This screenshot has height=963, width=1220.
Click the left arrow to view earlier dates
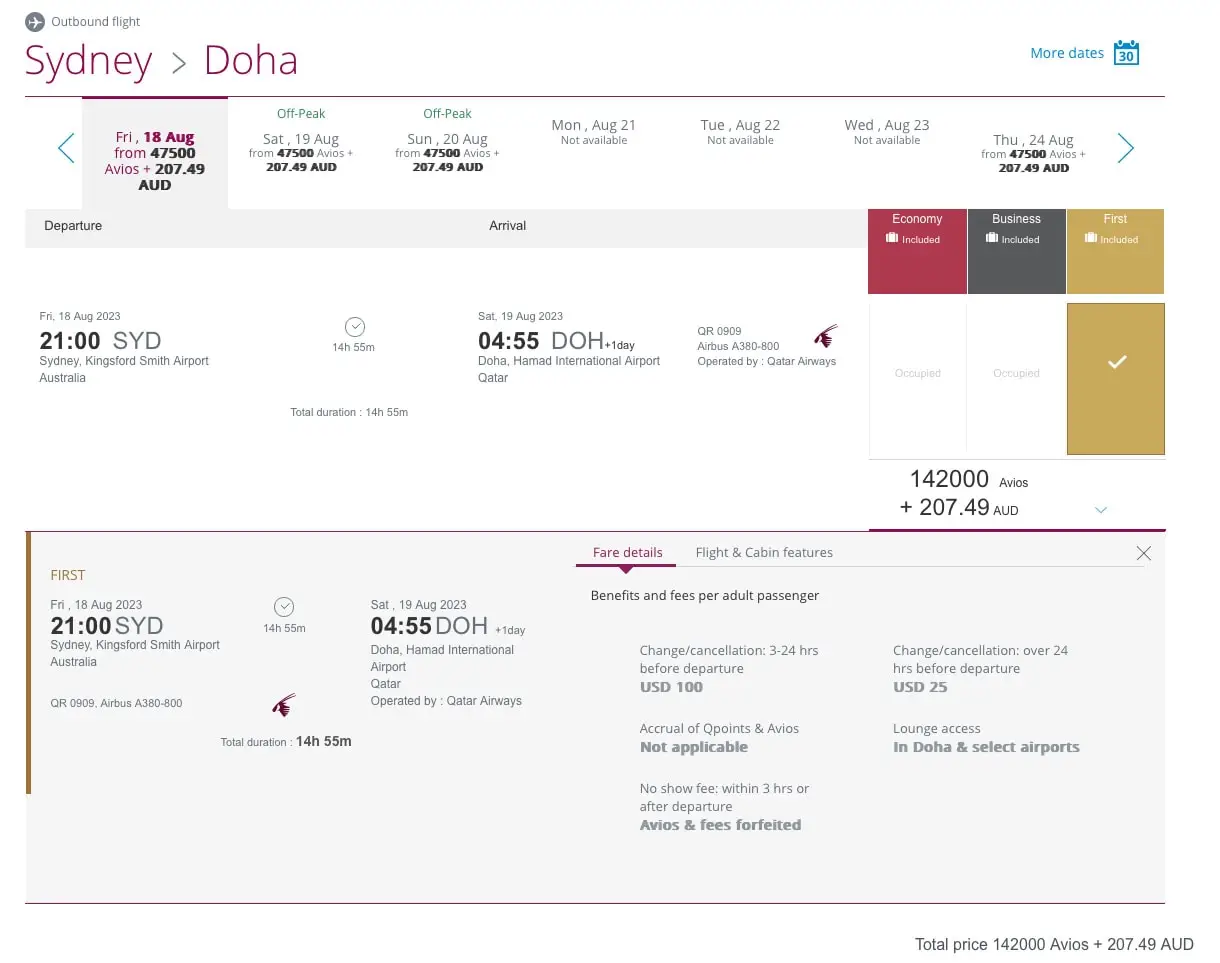click(65, 148)
